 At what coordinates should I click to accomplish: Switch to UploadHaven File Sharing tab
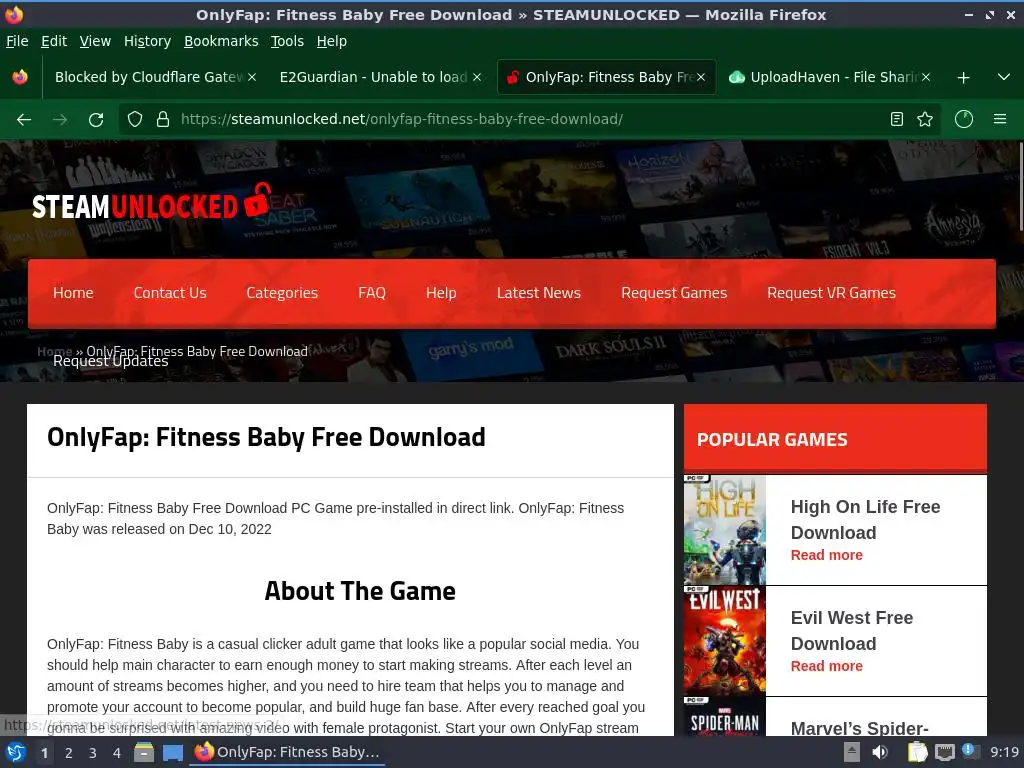coord(829,77)
